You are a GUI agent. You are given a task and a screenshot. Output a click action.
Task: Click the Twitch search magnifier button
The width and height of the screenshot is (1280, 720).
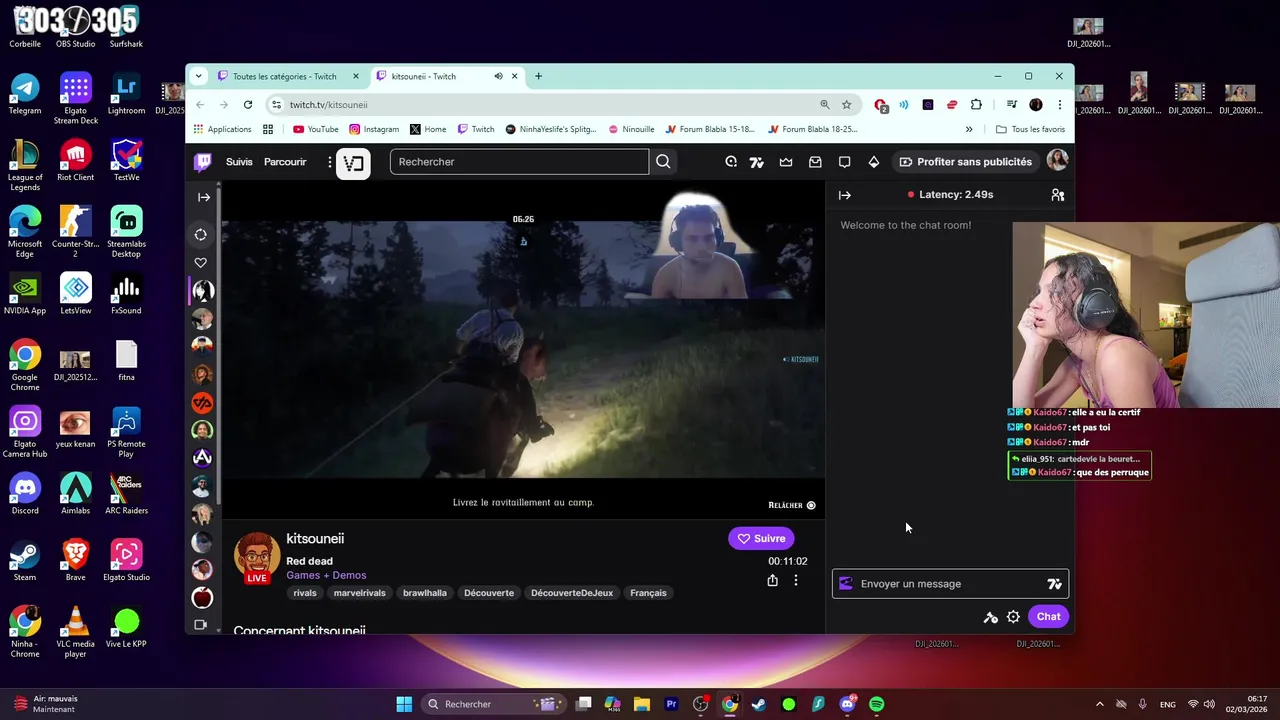(x=663, y=162)
